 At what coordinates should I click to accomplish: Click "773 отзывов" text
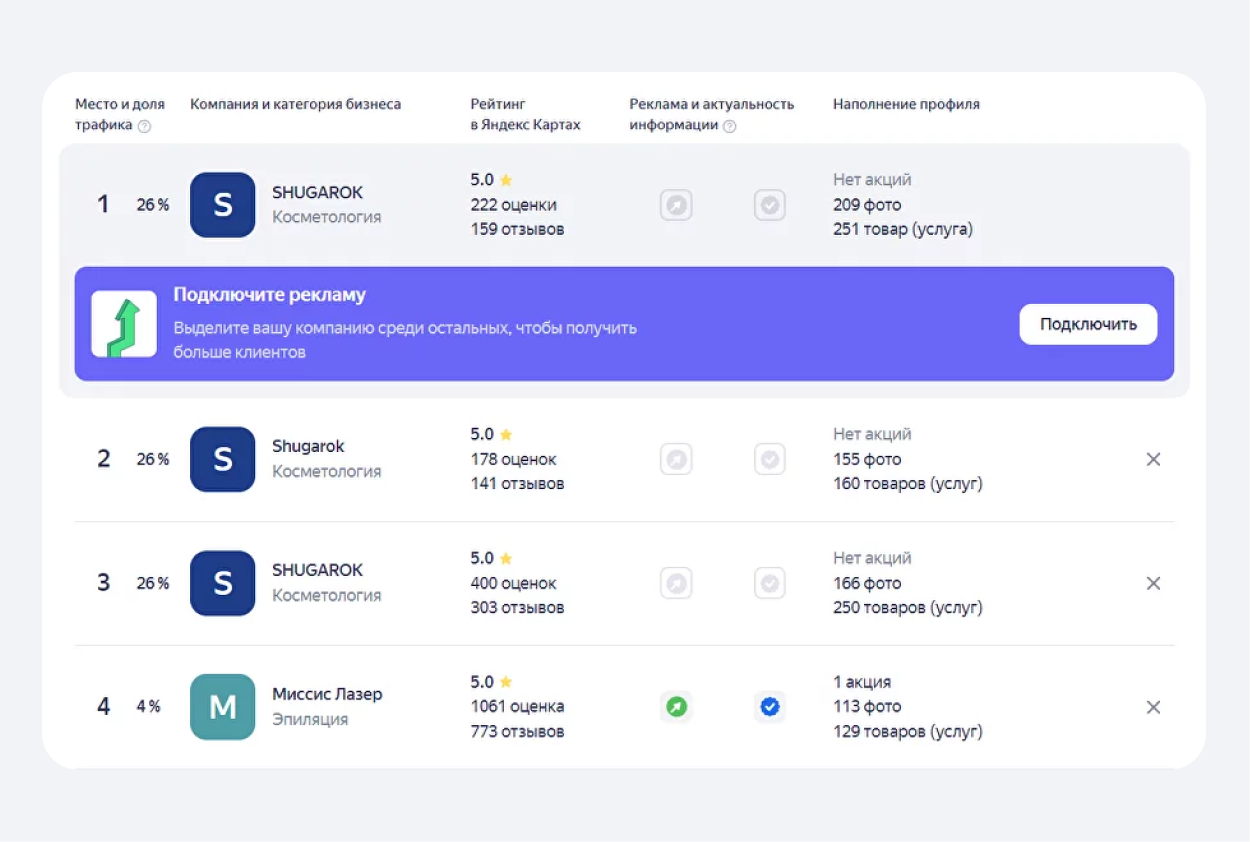517,731
